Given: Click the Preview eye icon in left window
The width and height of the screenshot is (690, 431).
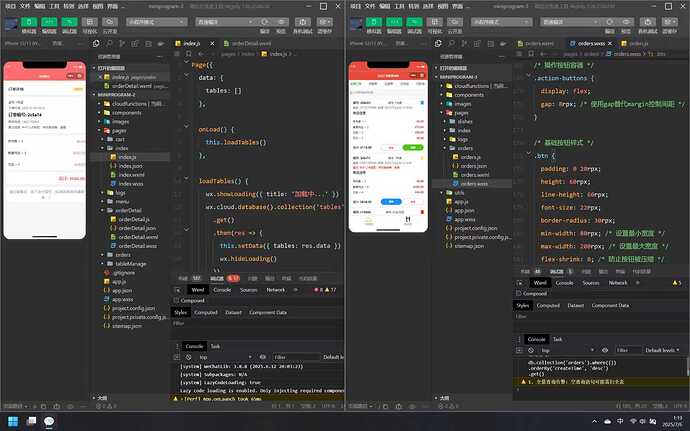Looking at the screenshot, I should click(281, 22).
